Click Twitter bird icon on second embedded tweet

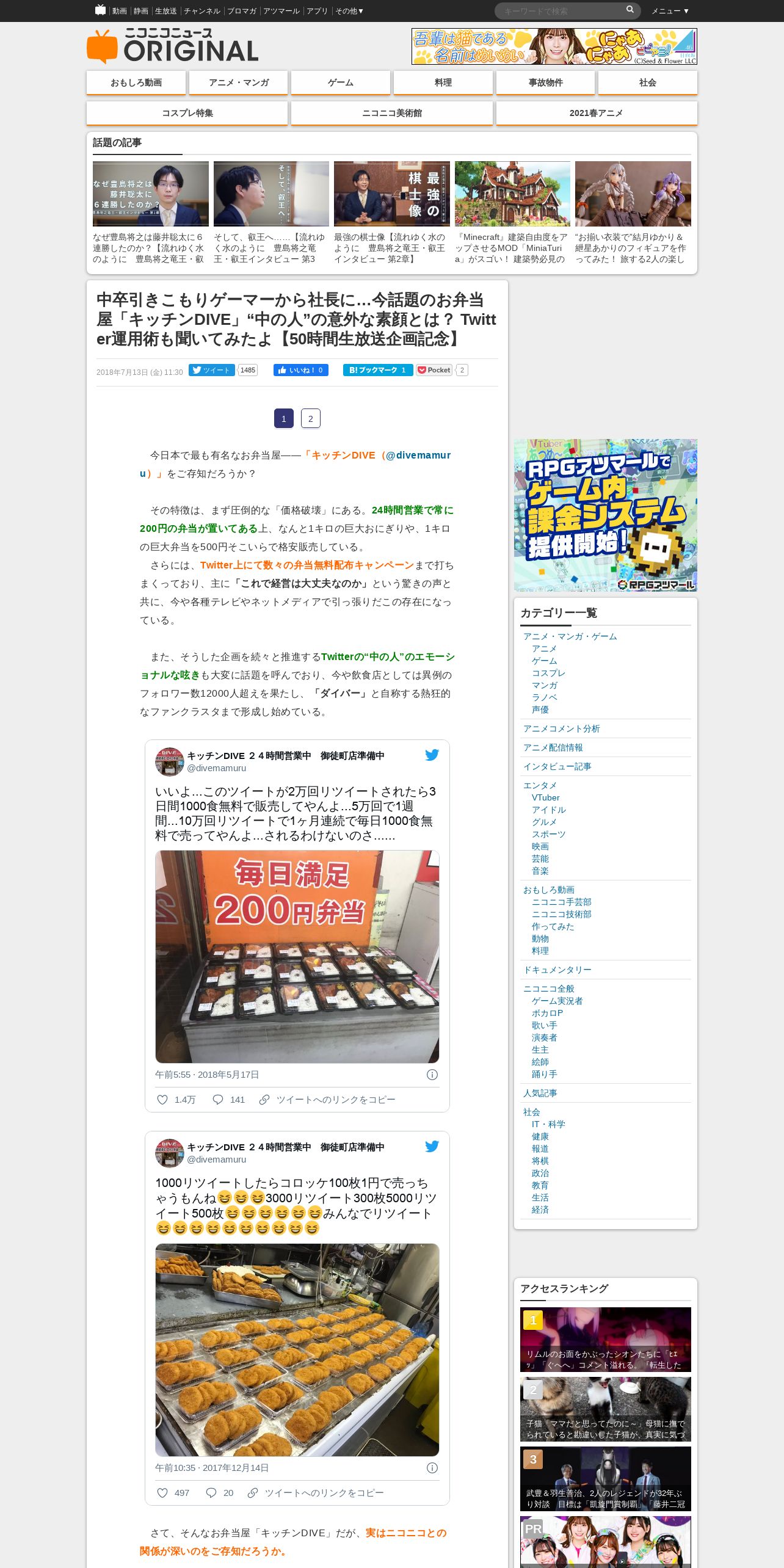432,1147
